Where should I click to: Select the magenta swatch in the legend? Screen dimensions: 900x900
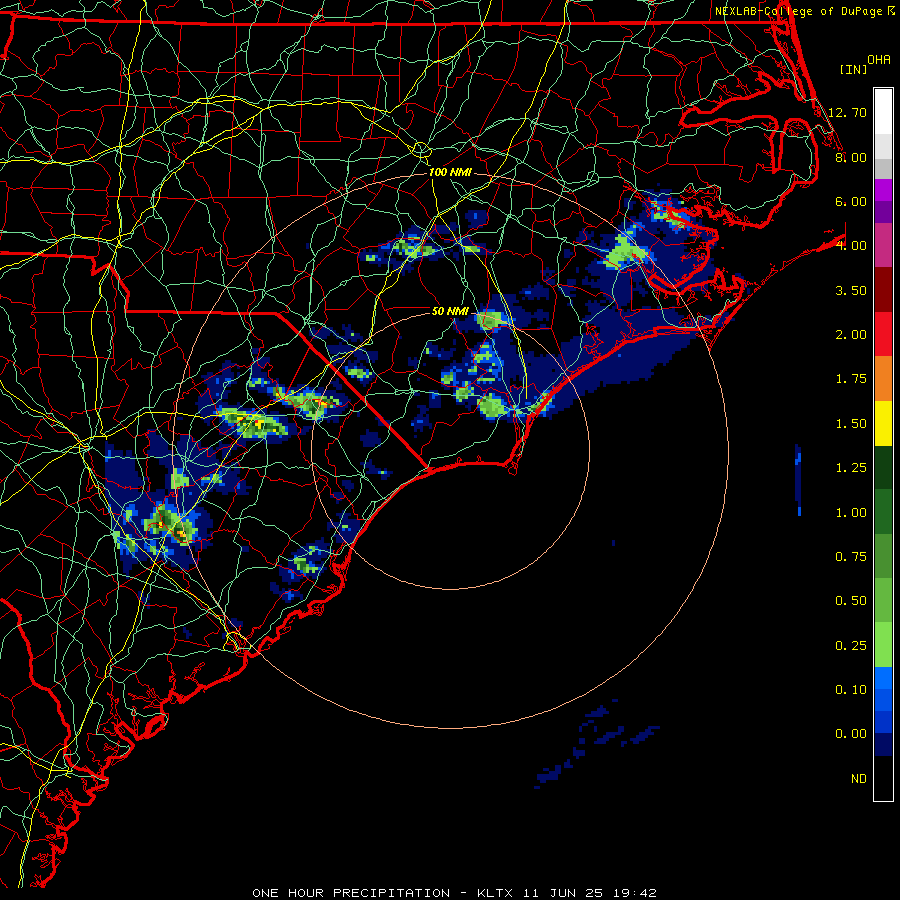point(883,190)
